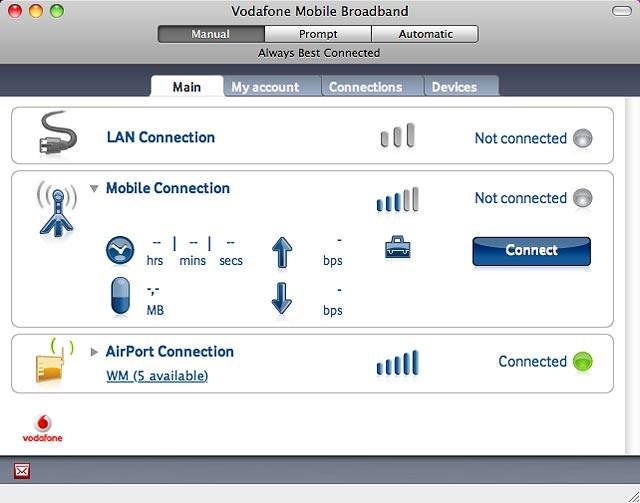Click the Mobile Connection heading

(x=168, y=188)
